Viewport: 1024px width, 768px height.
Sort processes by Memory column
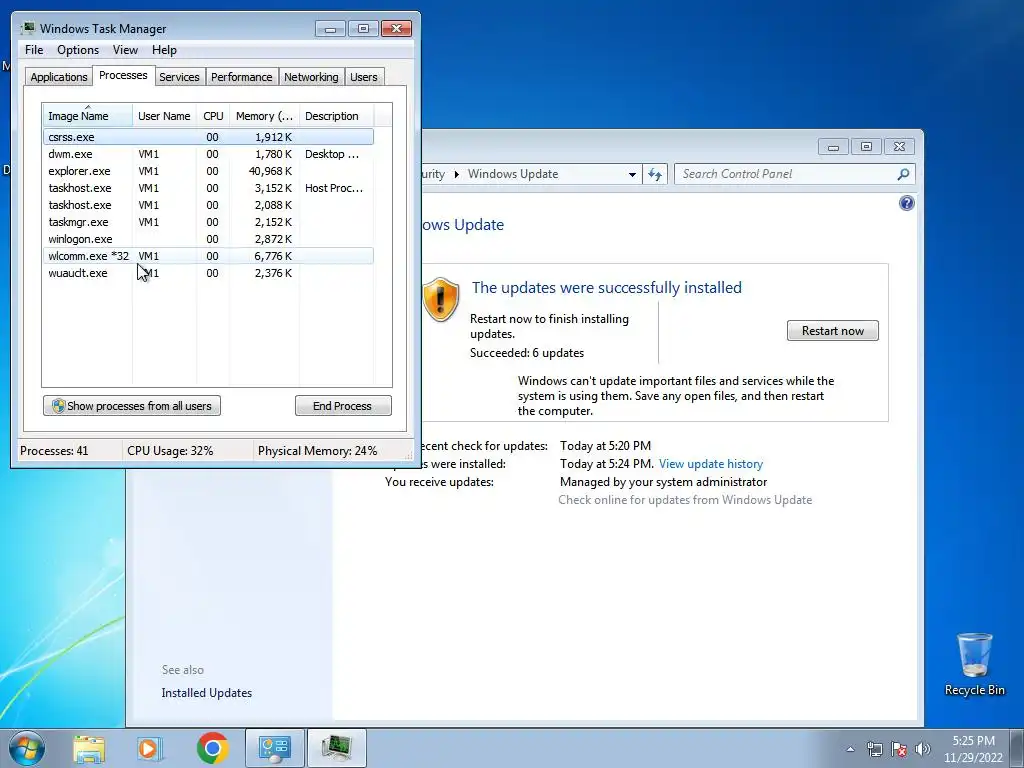tap(264, 116)
